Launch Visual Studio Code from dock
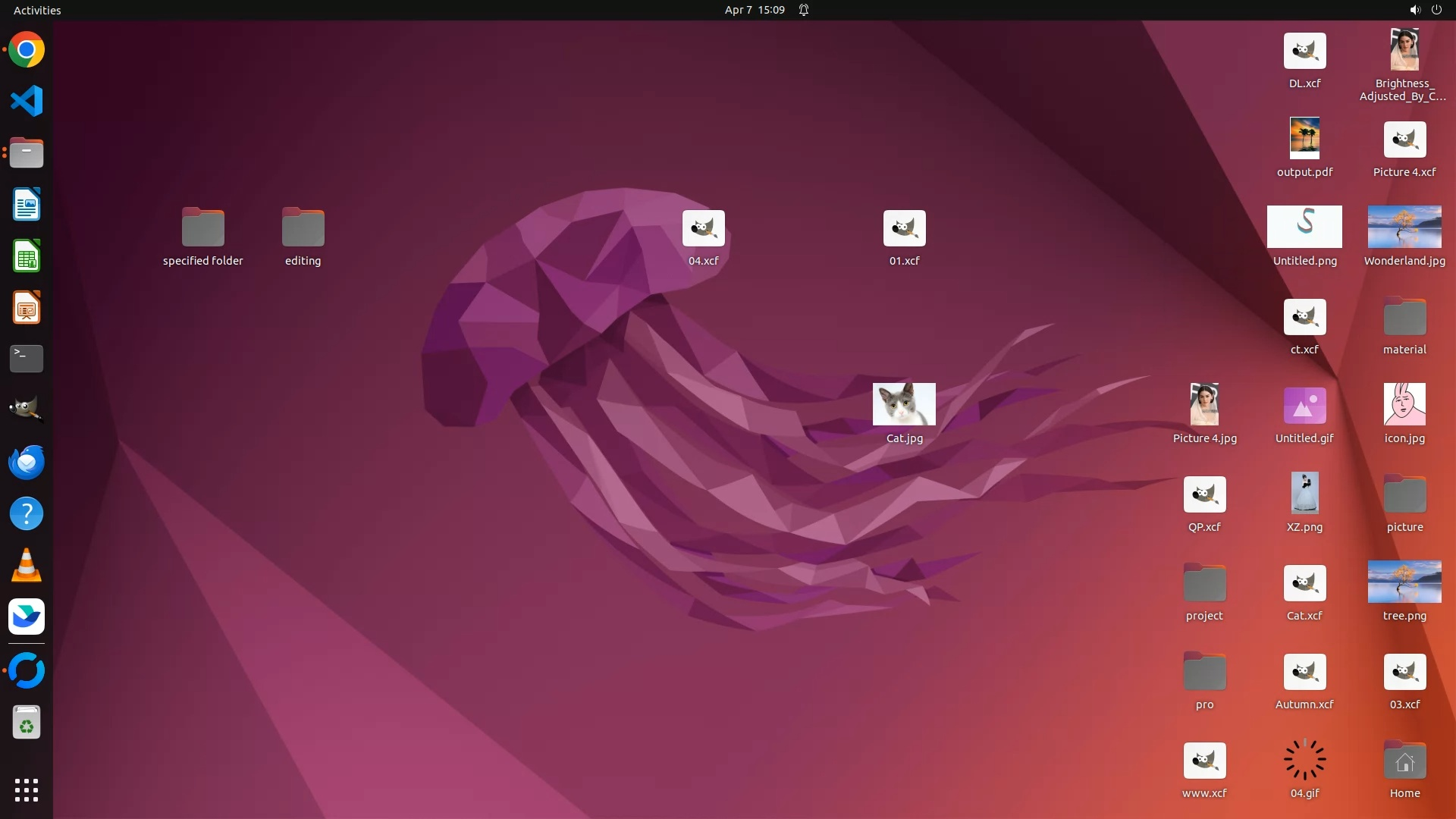The width and height of the screenshot is (1456, 819). [27, 101]
